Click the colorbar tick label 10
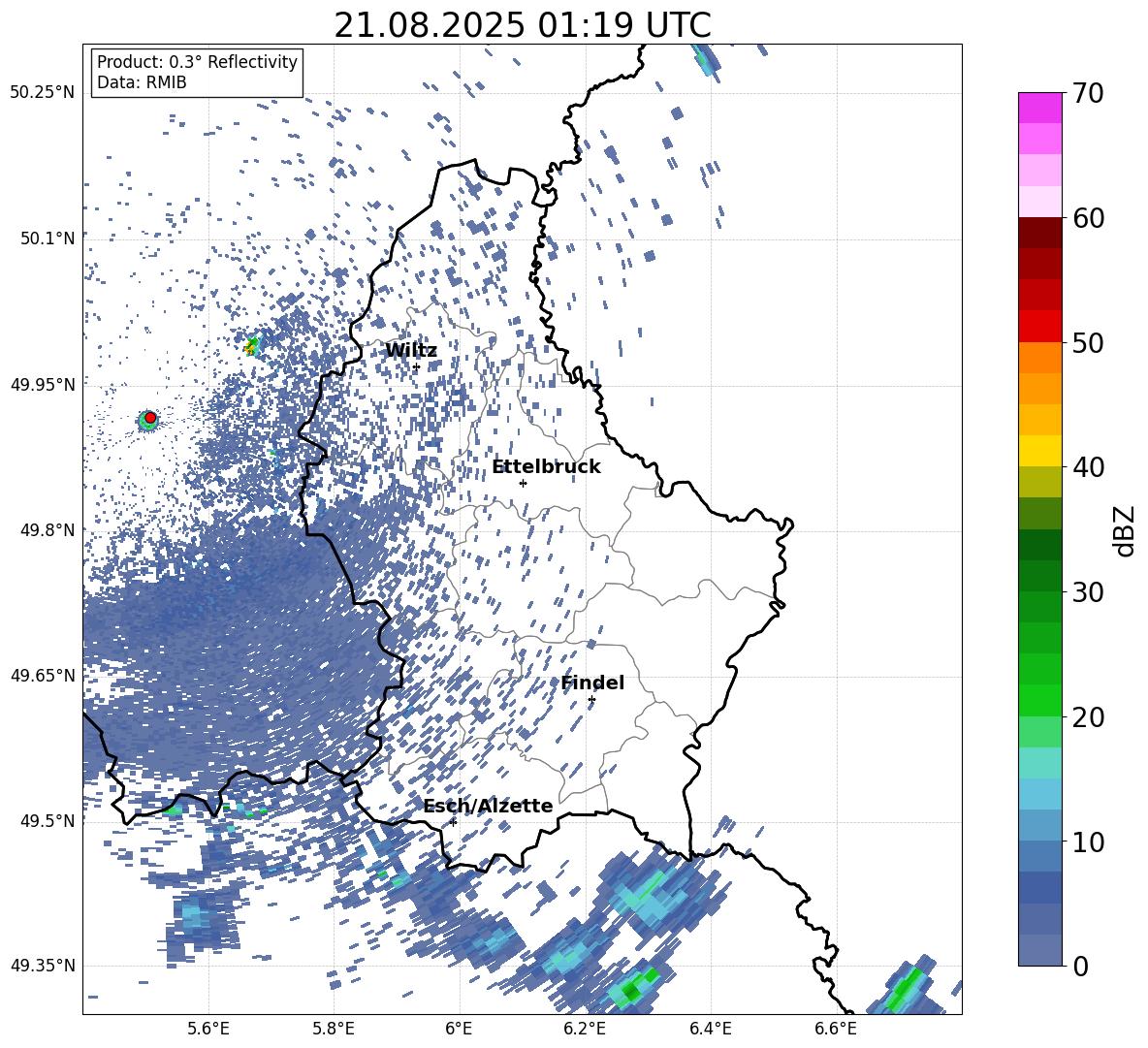The width and height of the screenshot is (1148, 1048). click(1089, 842)
